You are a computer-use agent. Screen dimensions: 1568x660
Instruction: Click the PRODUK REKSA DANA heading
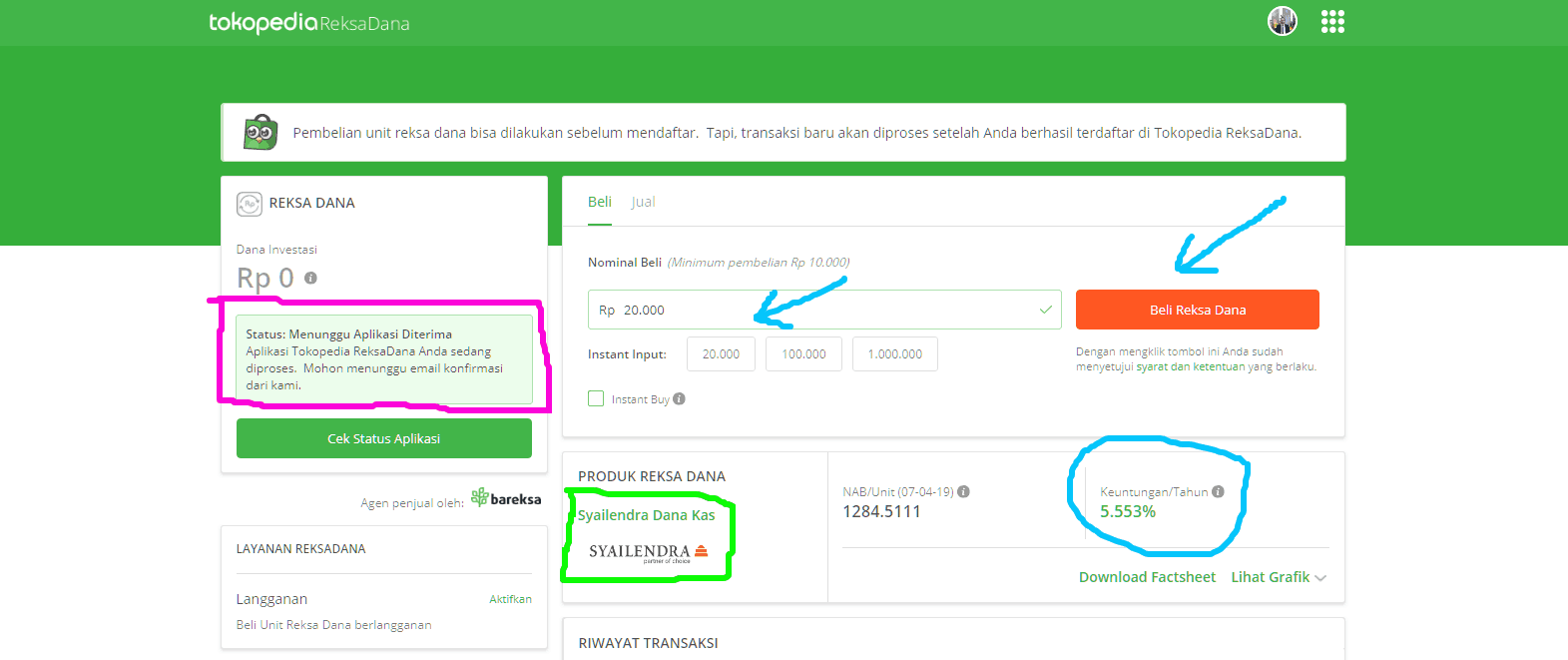point(652,476)
